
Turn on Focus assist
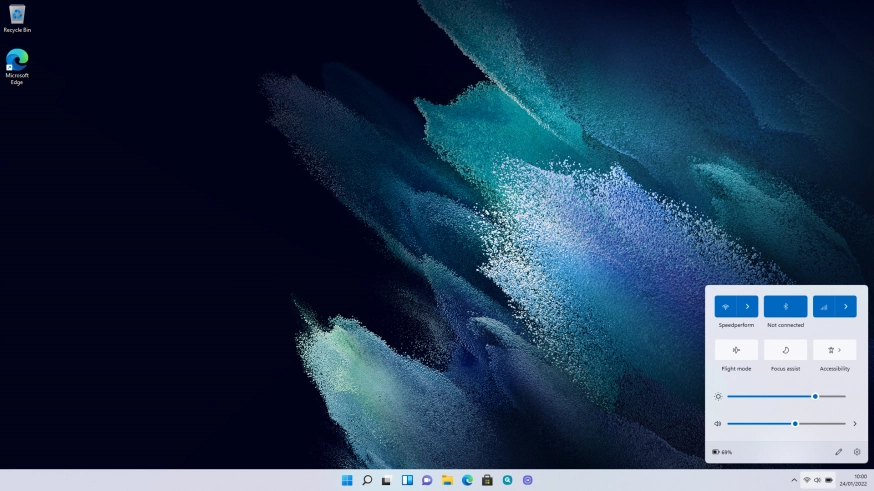pos(785,350)
